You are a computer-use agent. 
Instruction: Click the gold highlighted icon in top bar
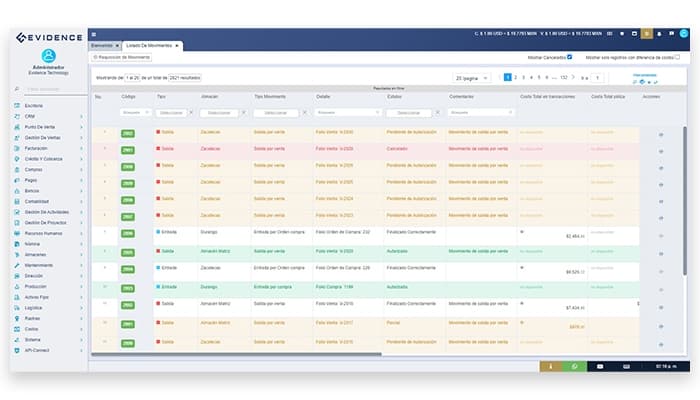(646, 34)
